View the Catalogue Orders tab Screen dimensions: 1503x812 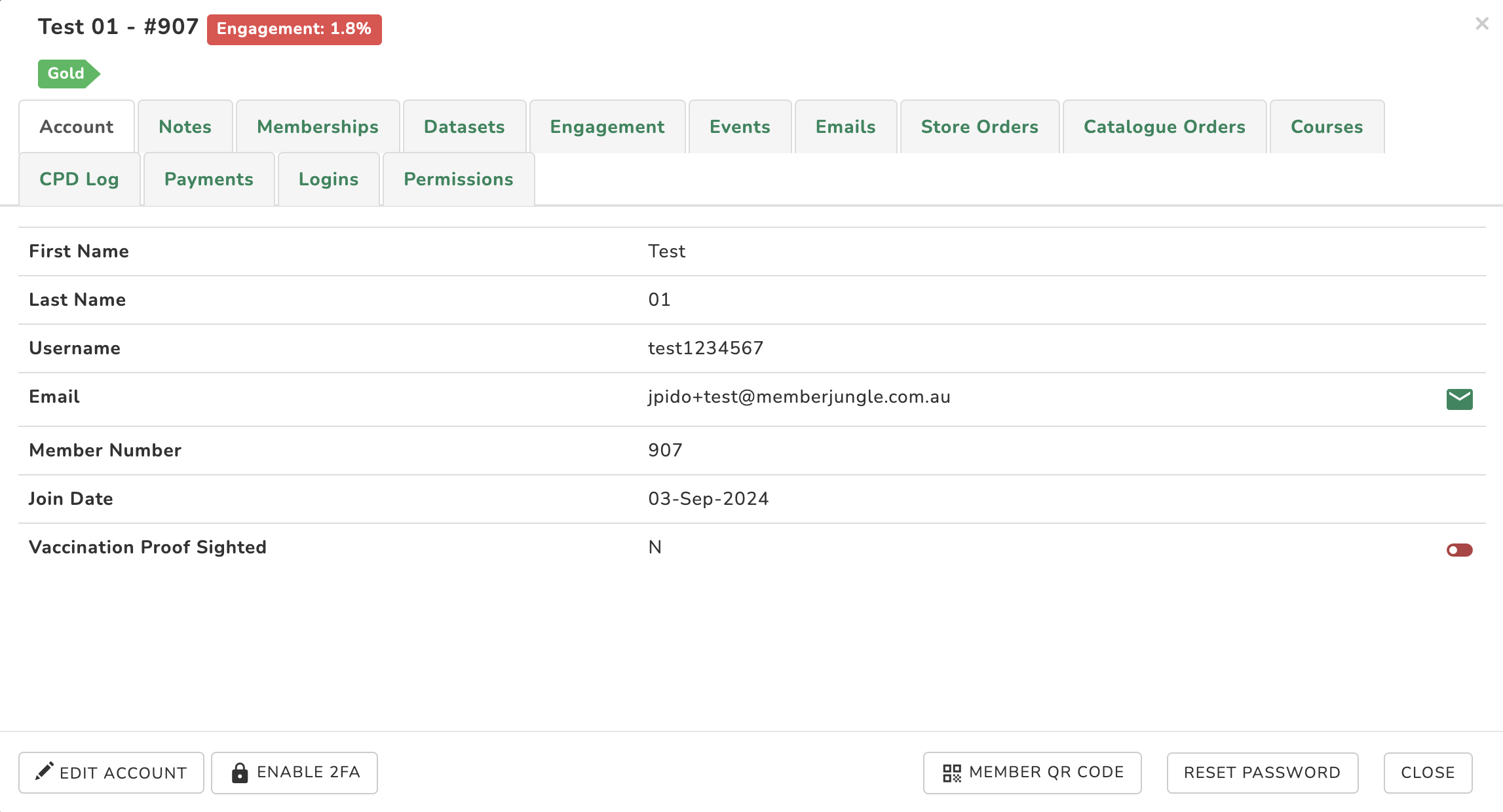point(1164,127)
